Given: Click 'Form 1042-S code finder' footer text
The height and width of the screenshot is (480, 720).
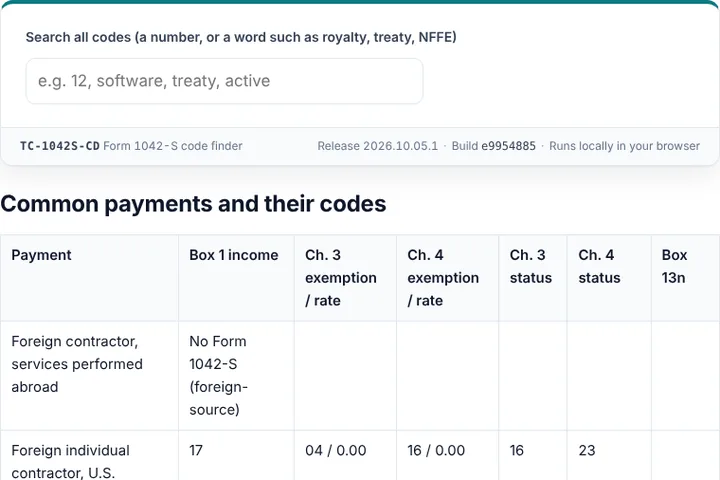Looking at the screenshot, I should click(x=173, y=146).
